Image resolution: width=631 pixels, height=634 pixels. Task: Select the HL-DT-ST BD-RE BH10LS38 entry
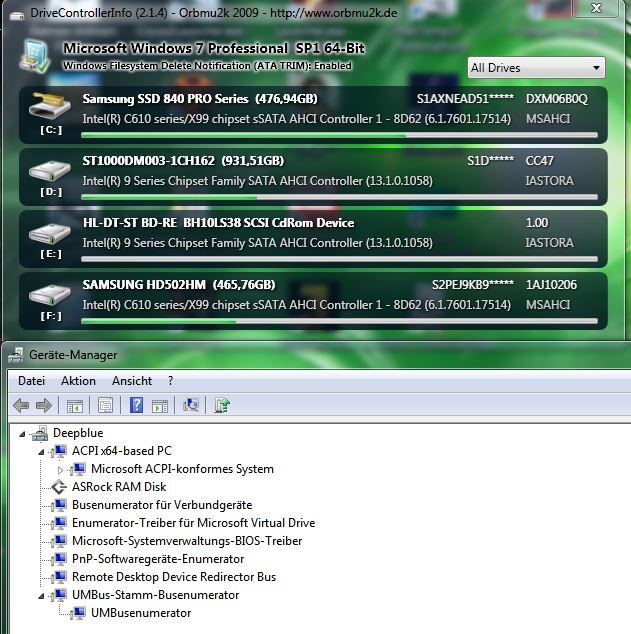coord(313,239)
